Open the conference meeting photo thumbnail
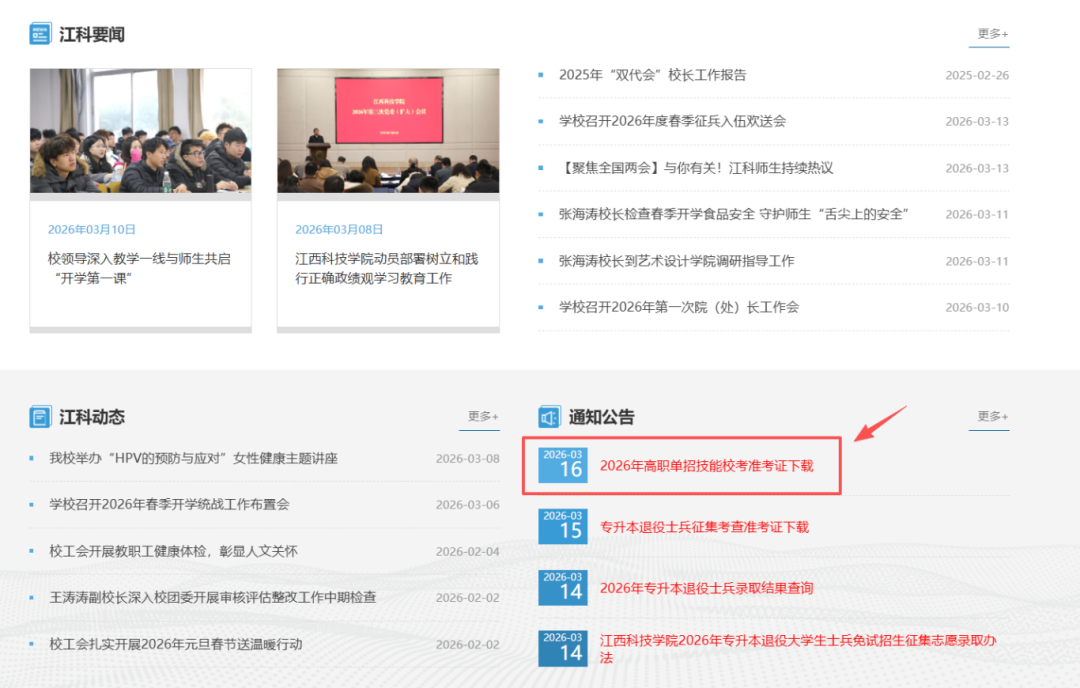 tap(388, 131)
